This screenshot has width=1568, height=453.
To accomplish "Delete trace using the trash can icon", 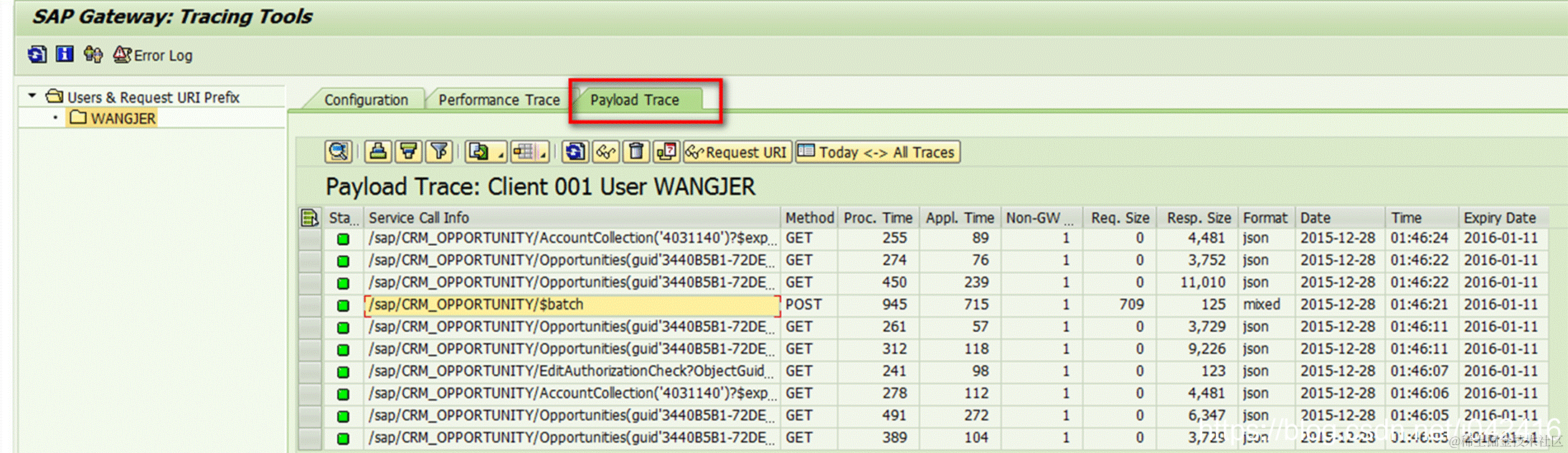I will [x=636, y=152].
